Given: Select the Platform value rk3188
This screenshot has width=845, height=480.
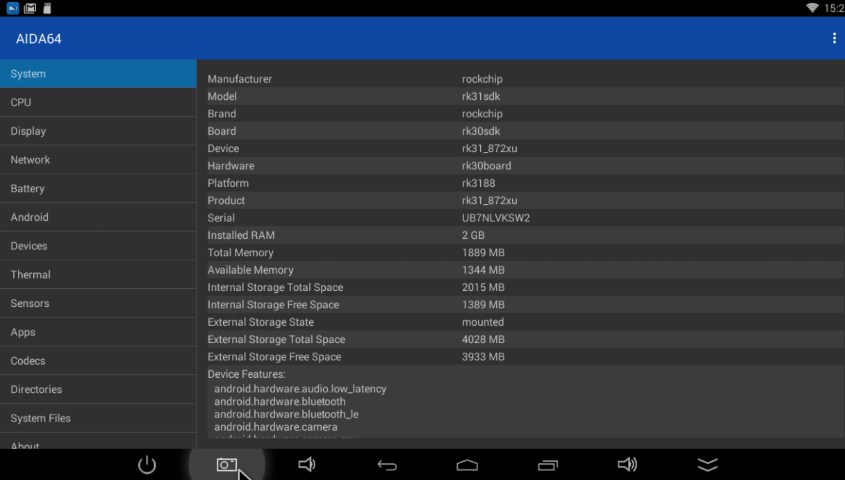Looking at the screenshot, I should coord(478,183).
